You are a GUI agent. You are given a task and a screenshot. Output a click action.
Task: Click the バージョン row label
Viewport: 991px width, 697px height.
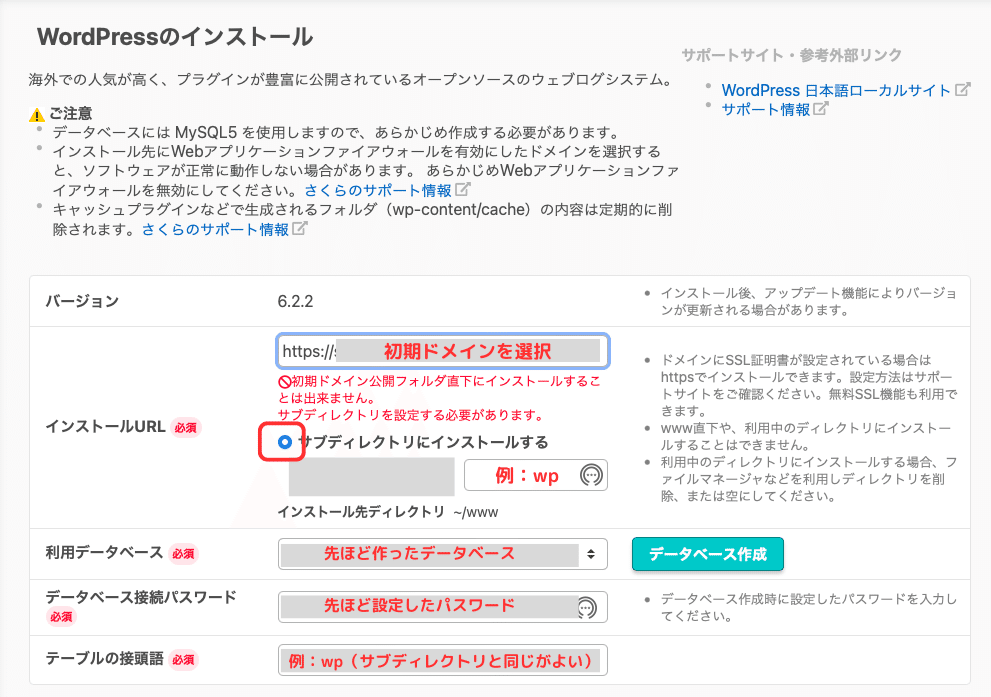82,301
